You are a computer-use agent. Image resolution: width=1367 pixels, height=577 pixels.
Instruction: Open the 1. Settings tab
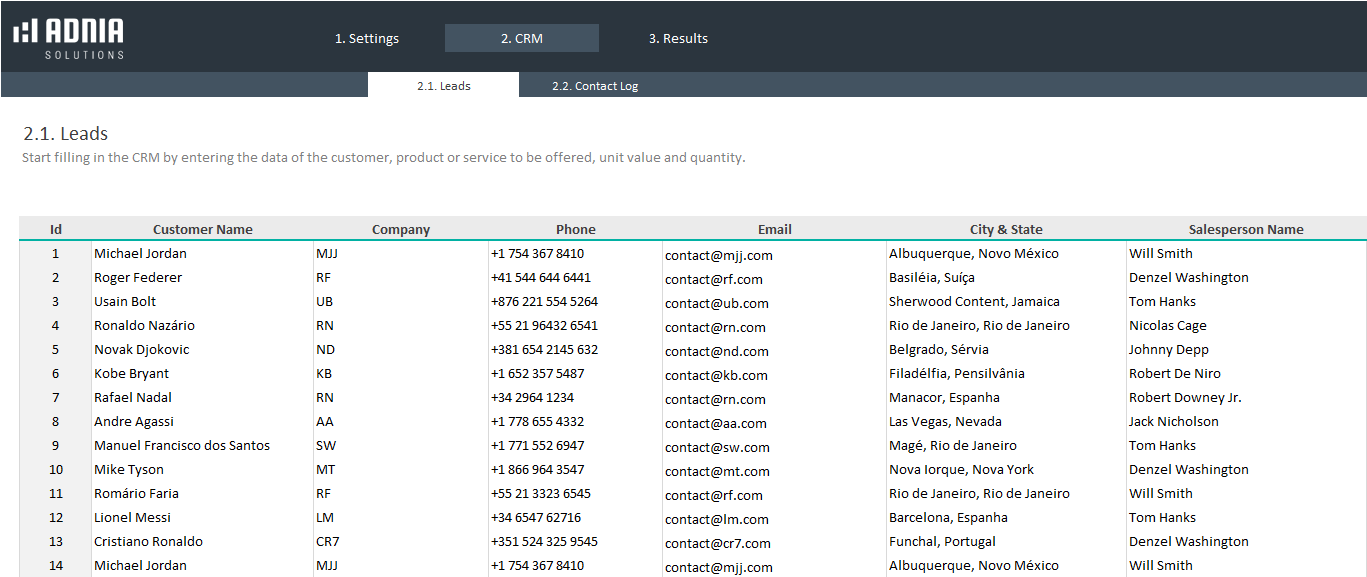366,39
